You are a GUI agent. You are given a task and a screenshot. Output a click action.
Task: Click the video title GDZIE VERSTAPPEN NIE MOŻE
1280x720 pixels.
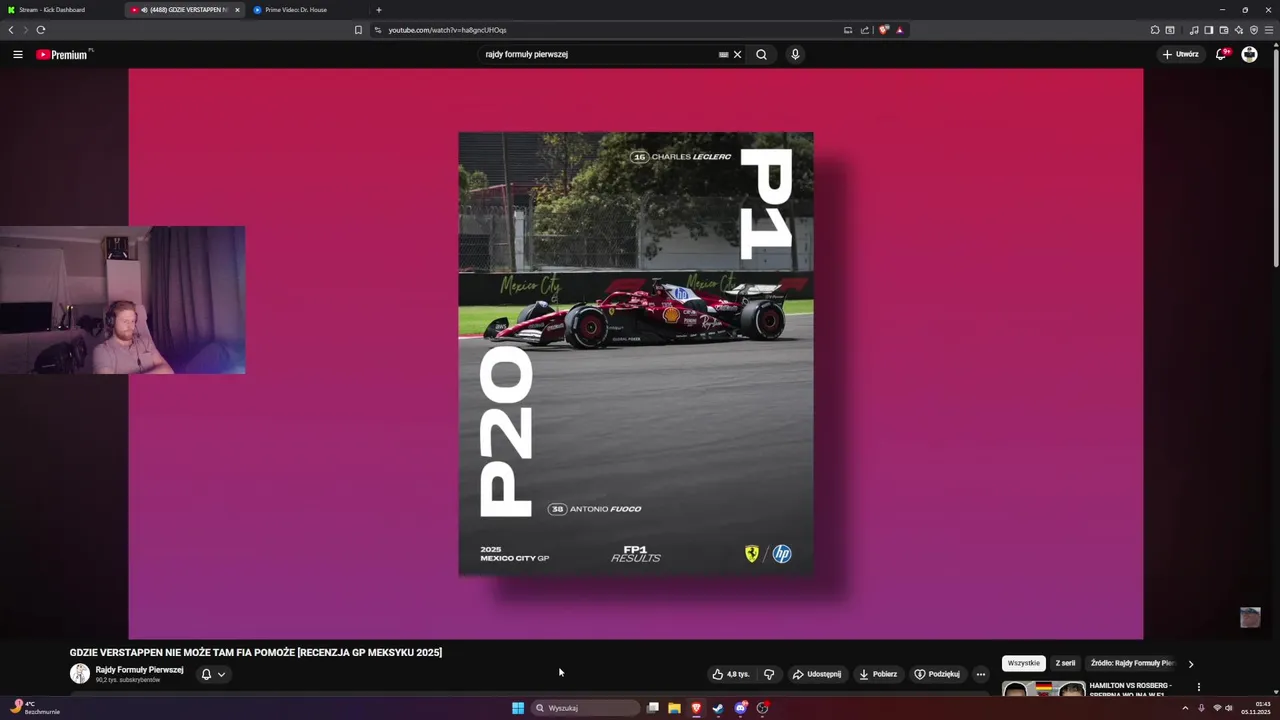[x=256, y=652]
